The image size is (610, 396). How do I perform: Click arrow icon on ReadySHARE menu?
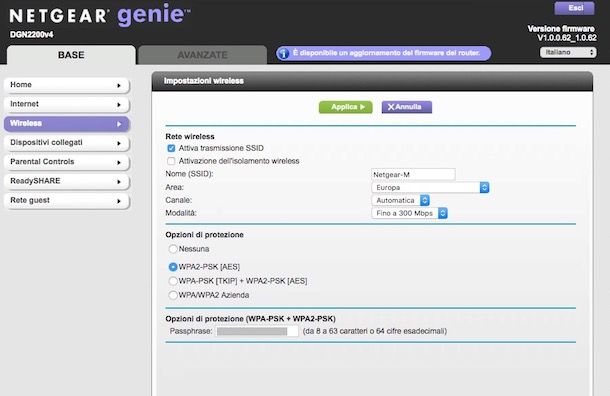tap(119, 182)
